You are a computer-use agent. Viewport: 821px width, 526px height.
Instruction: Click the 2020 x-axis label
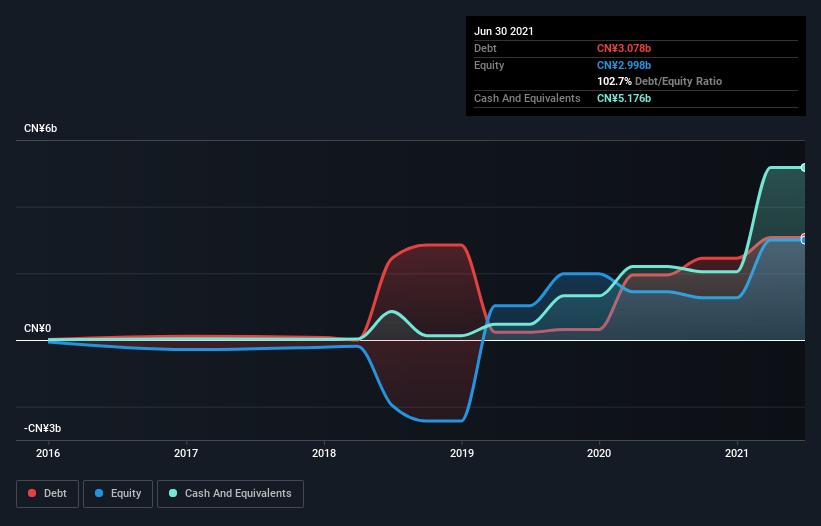click(x=599, y=453)
